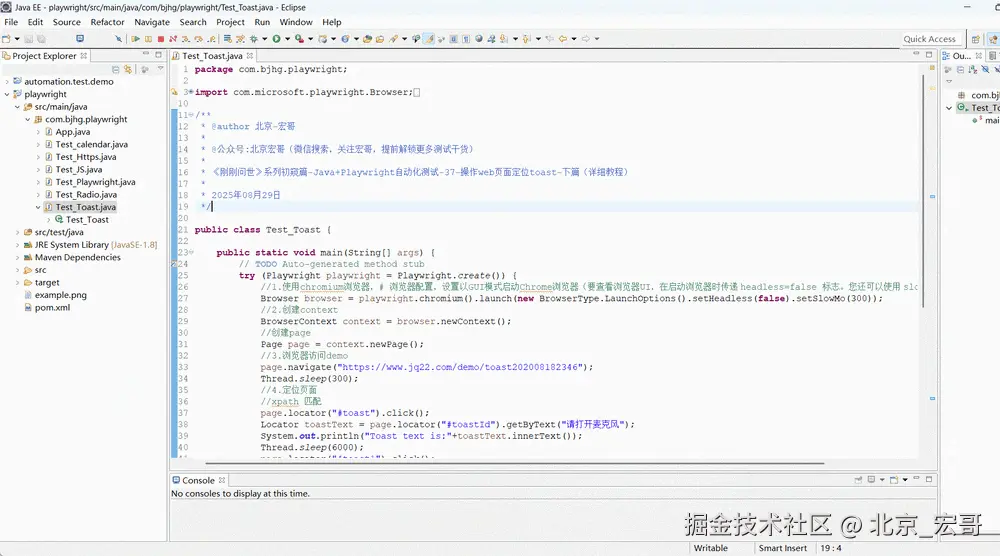Select the Console tab

click(198, 480)
